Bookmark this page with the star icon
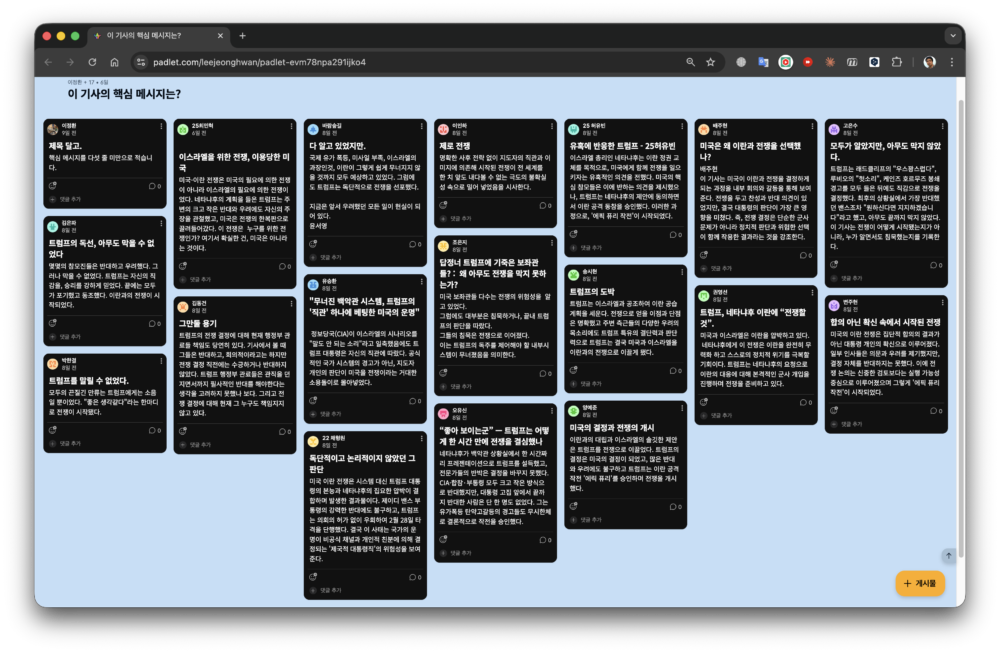1000x653 pixels. pyautogui.click(x=710, y=62)
